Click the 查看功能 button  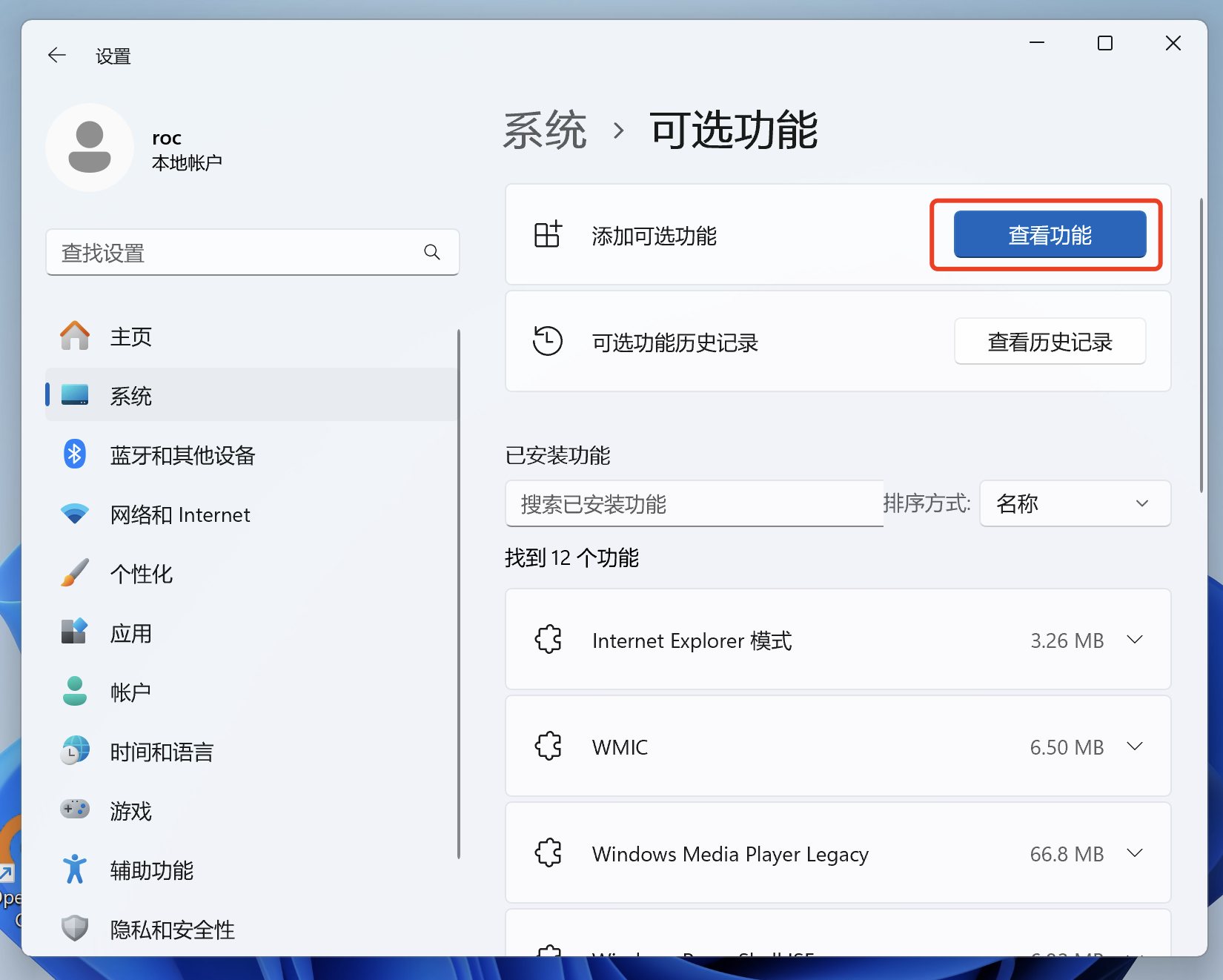tap(1050, 234)
